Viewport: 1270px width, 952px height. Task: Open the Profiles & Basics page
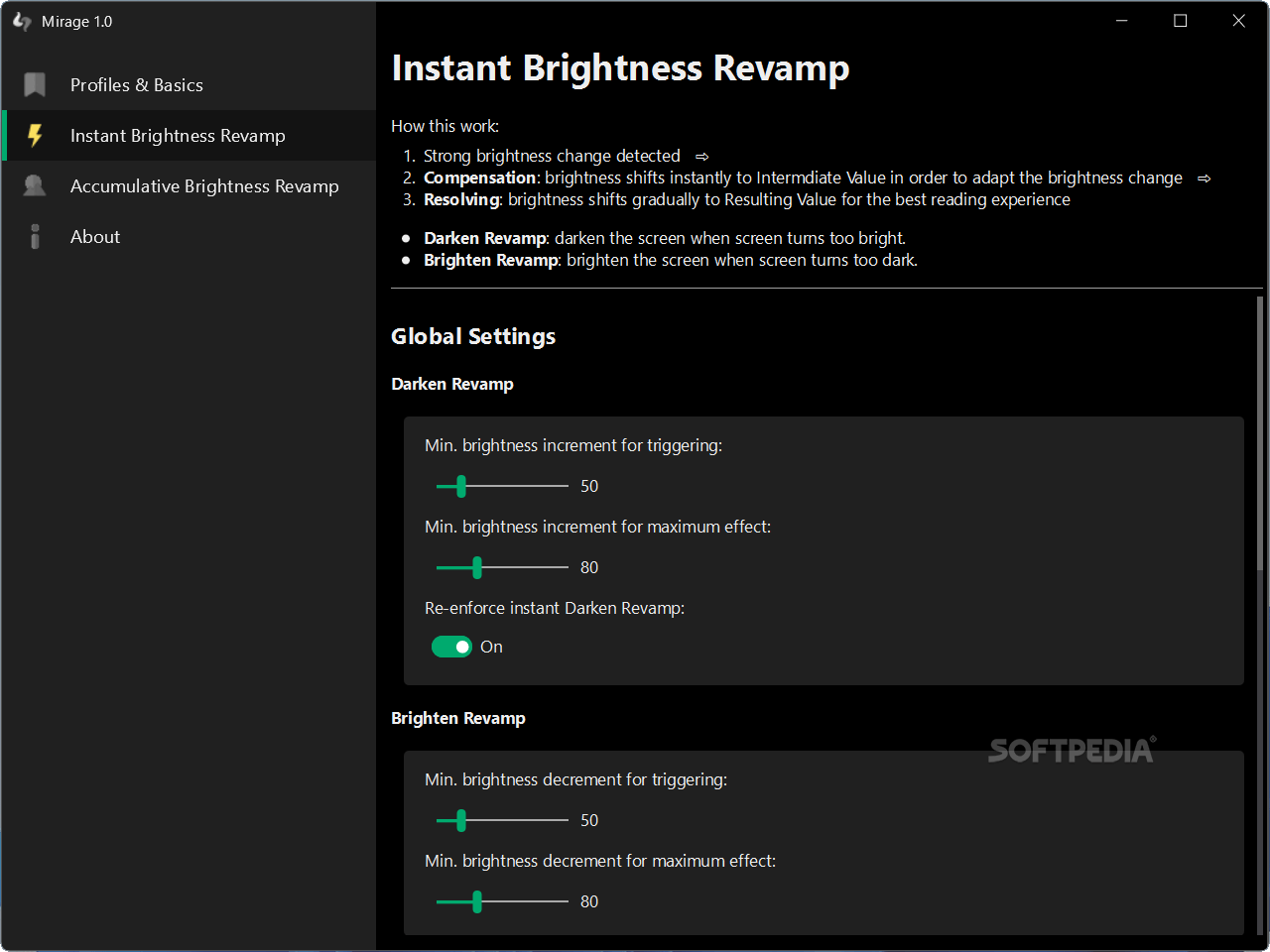136,84
